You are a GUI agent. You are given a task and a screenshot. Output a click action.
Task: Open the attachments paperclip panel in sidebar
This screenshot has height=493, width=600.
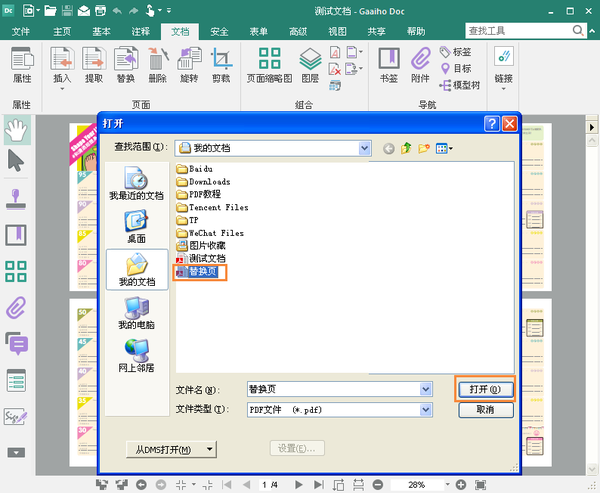pos(16,307)
